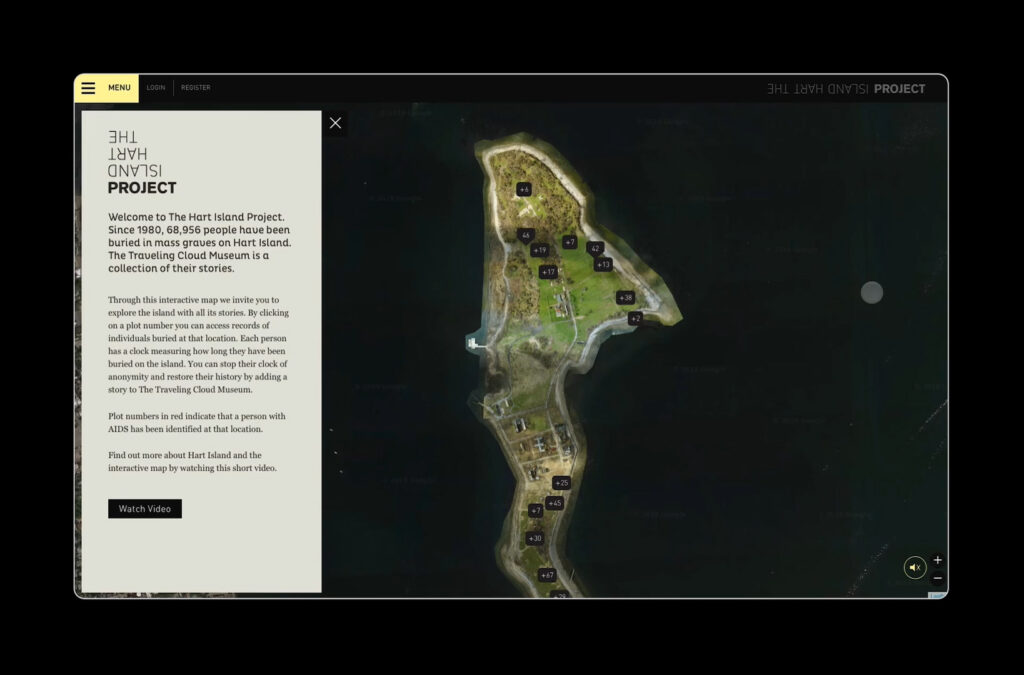Select the +67 plot marker
The width and height of the screenshot is (1024, 675).
pos(547,575)
